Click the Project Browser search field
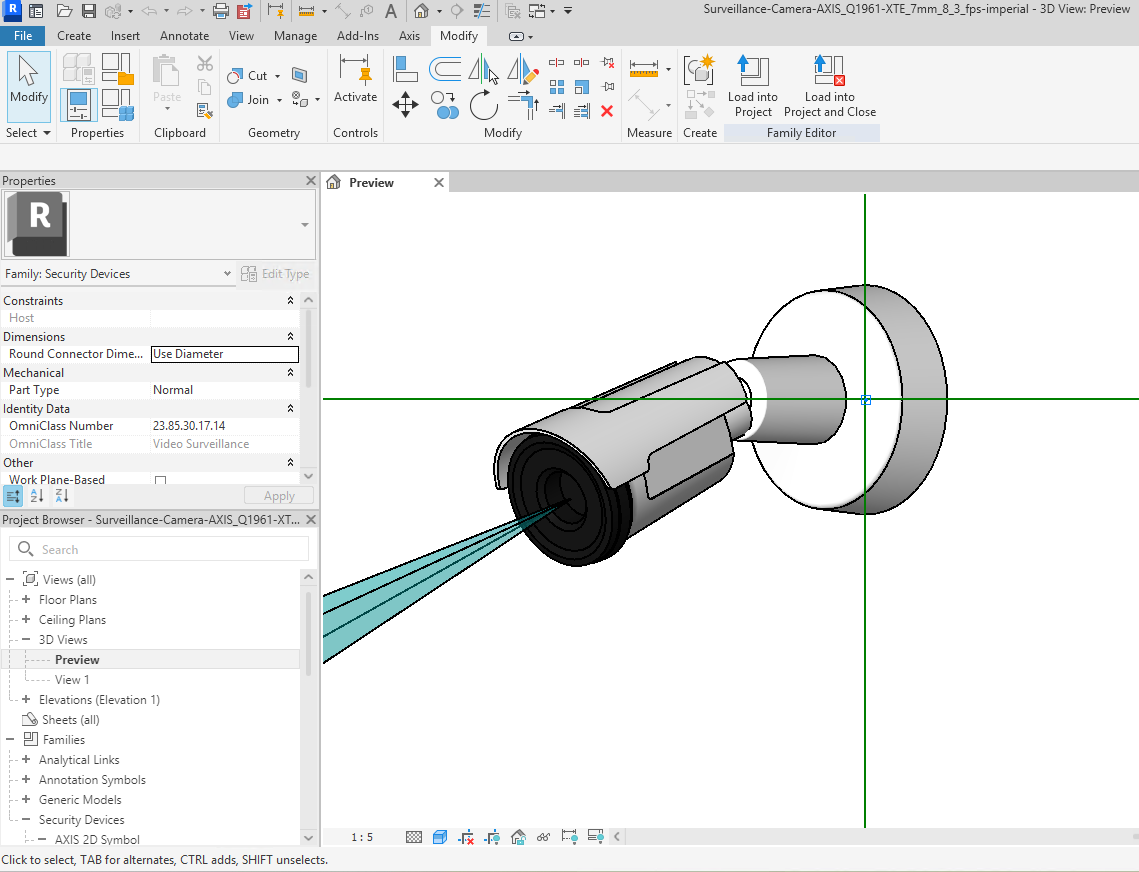This screenshot has width=1139, height=872. click(x=160, y=549)
